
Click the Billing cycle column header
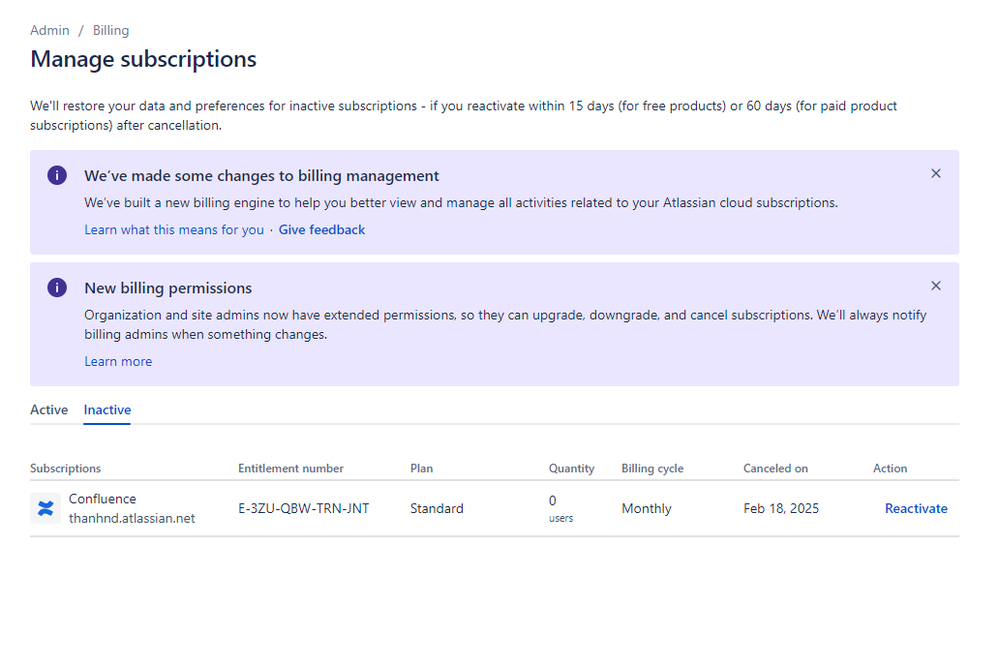click(x=652, y=468)
